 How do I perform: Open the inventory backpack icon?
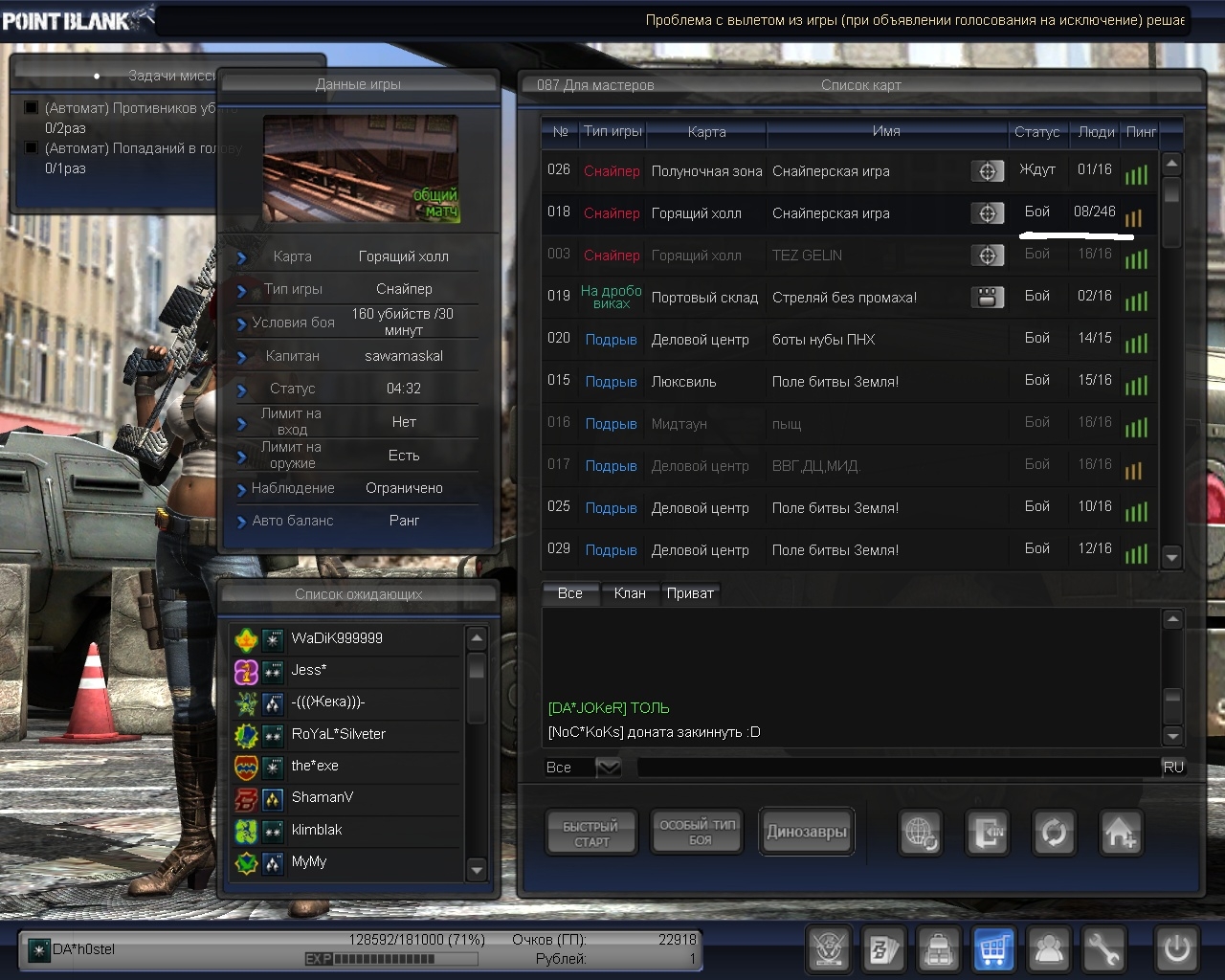[x=938, y=949]
